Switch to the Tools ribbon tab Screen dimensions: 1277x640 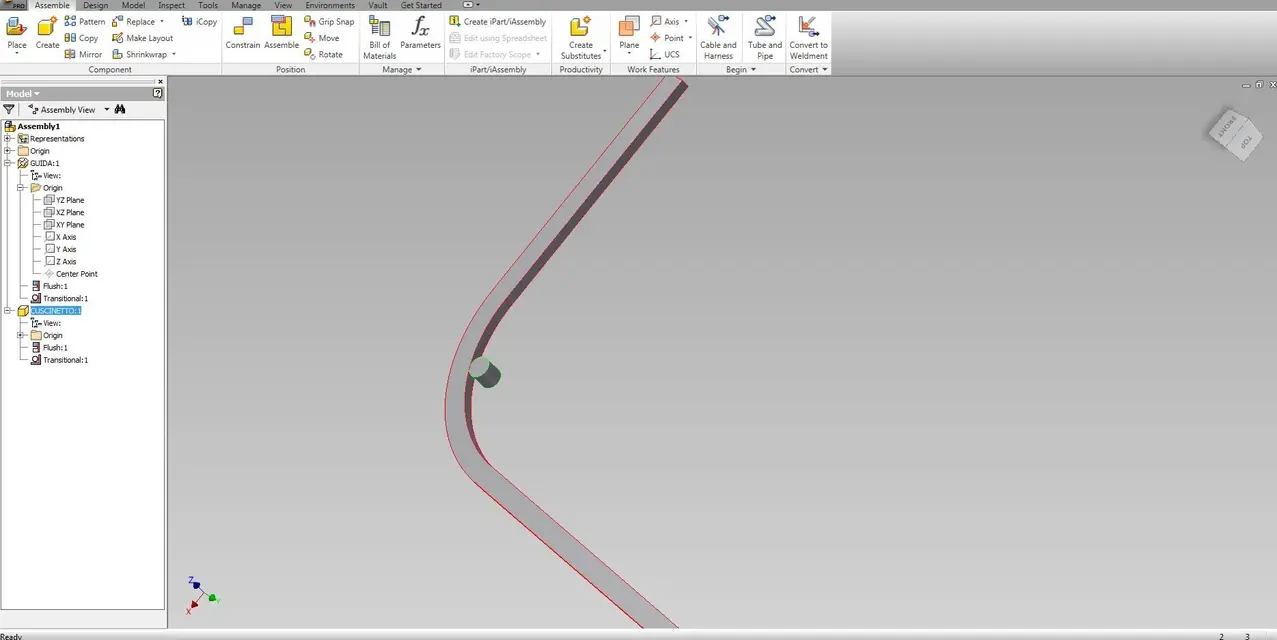[208, 5]
